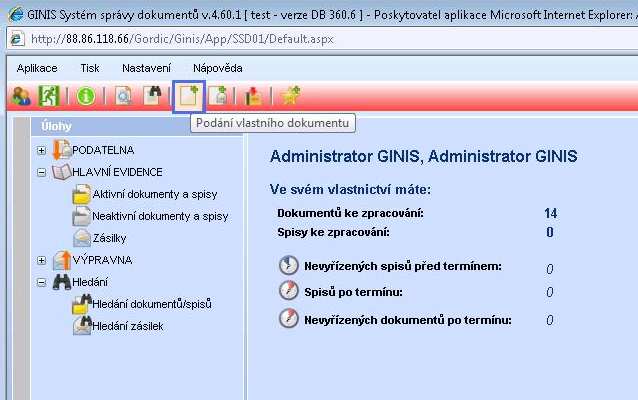638x400 pixels.
Task: Select VÝPRAVNA in the task tree
Action: pos(102,260)
